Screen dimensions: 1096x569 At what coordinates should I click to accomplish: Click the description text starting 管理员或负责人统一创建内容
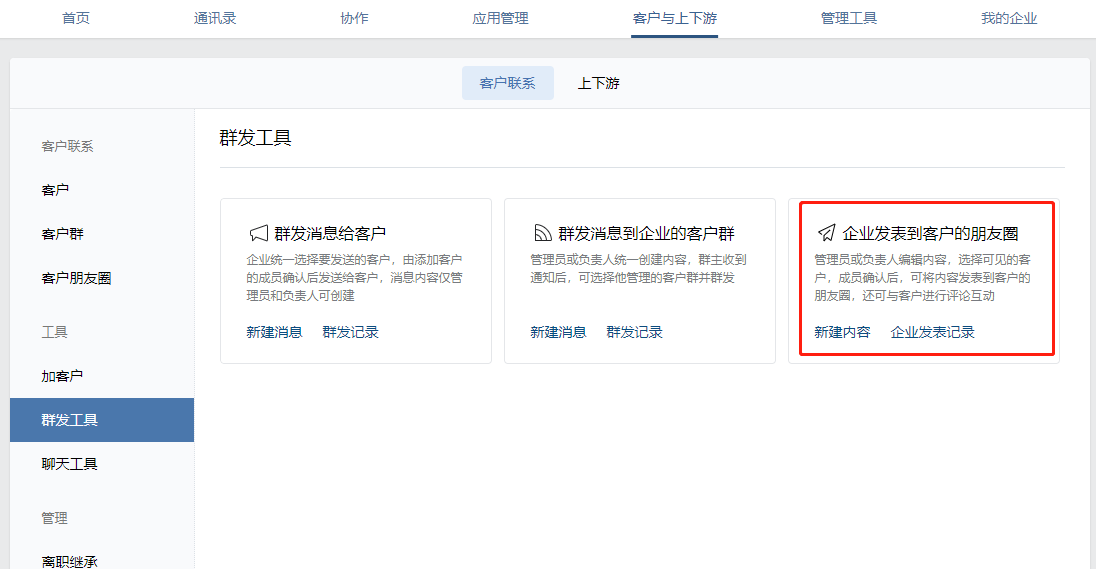tap(638, 268)
